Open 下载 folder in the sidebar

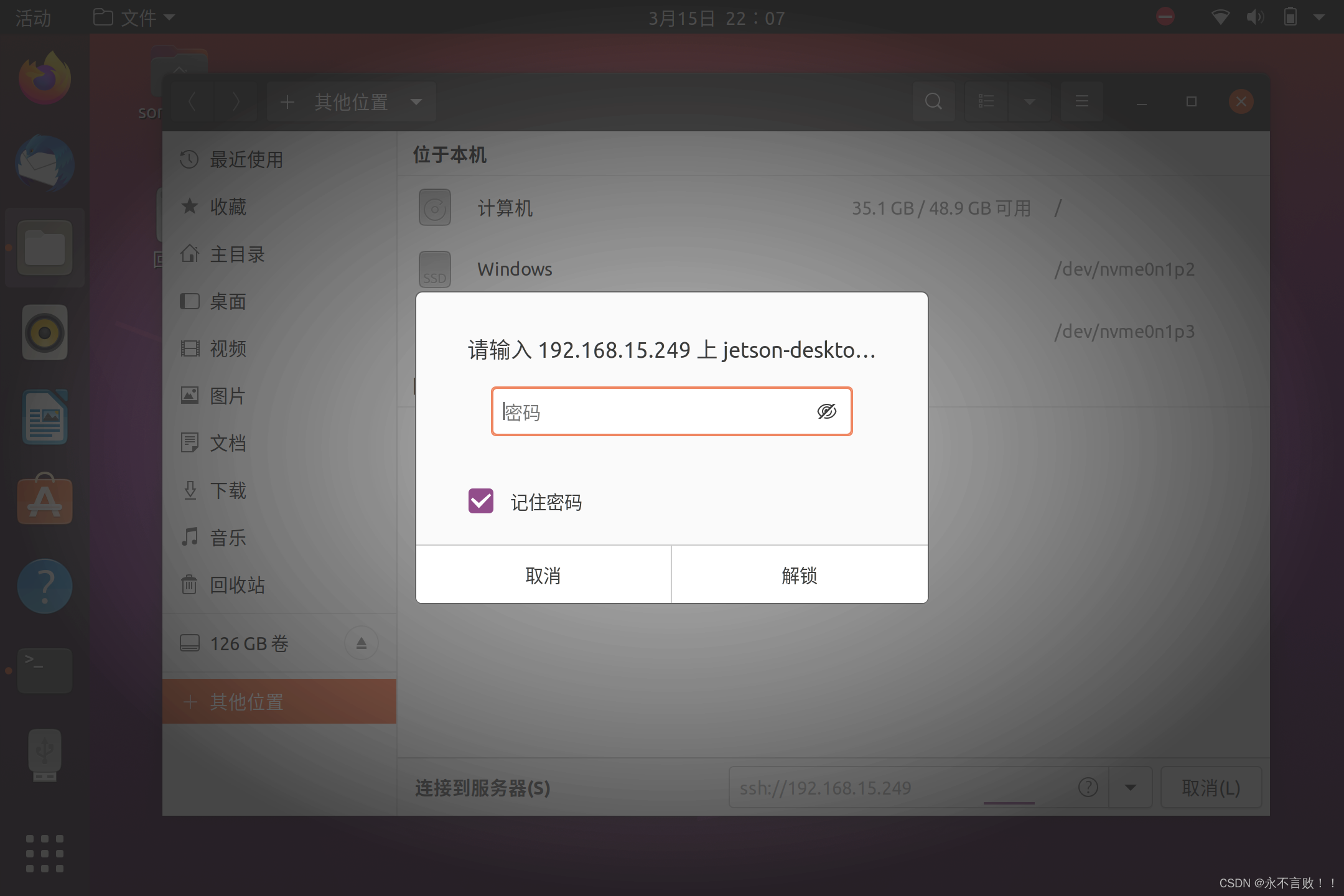click(x=279, y=490)
